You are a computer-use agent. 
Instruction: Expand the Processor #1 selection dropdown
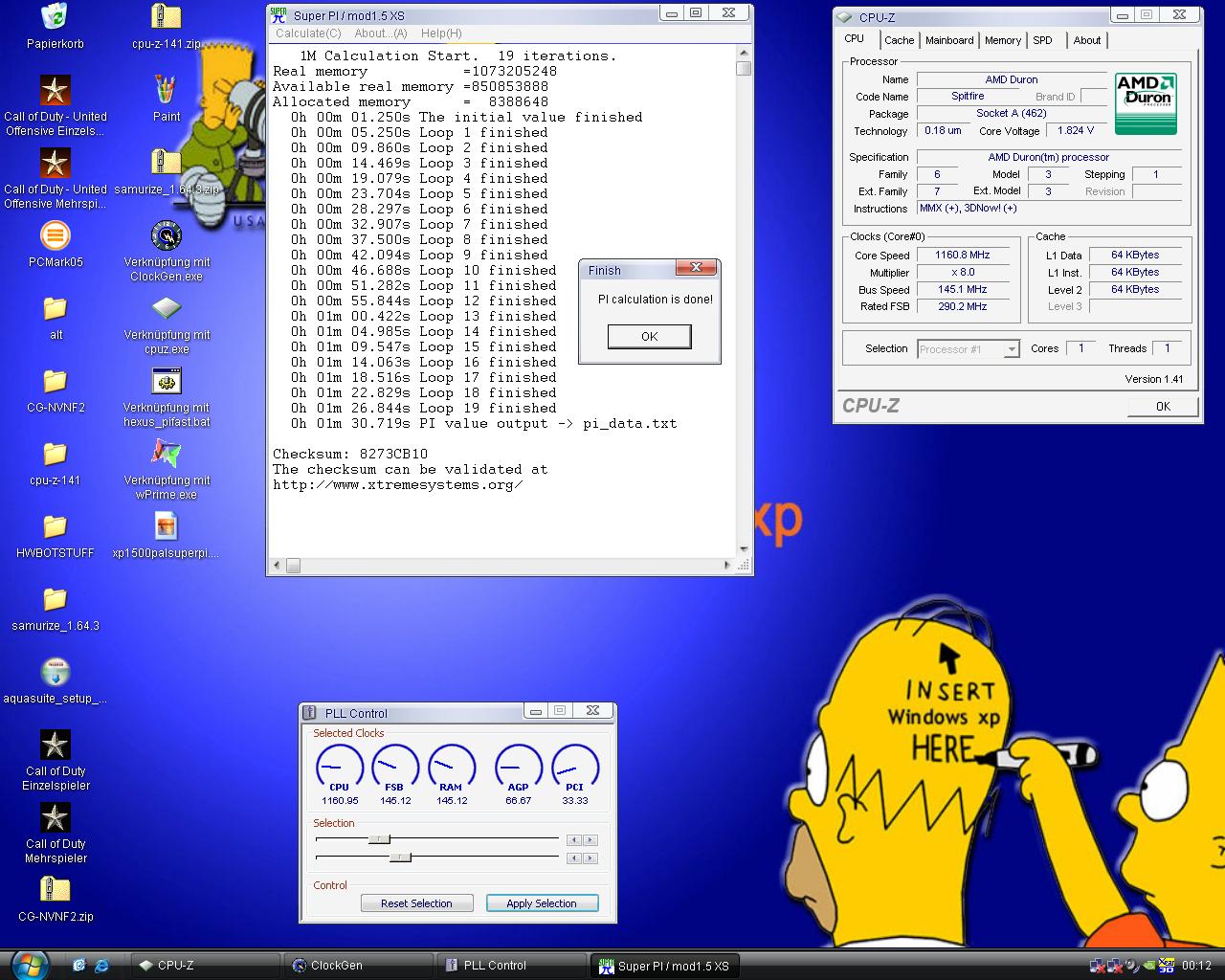tap(1011, 350)
